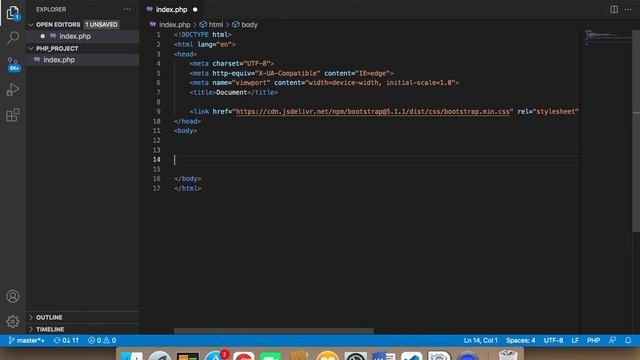Viewport: 640px width, 360px height.
Task: Open the feedback icon in status bar
Action: (x=612, y=340)
